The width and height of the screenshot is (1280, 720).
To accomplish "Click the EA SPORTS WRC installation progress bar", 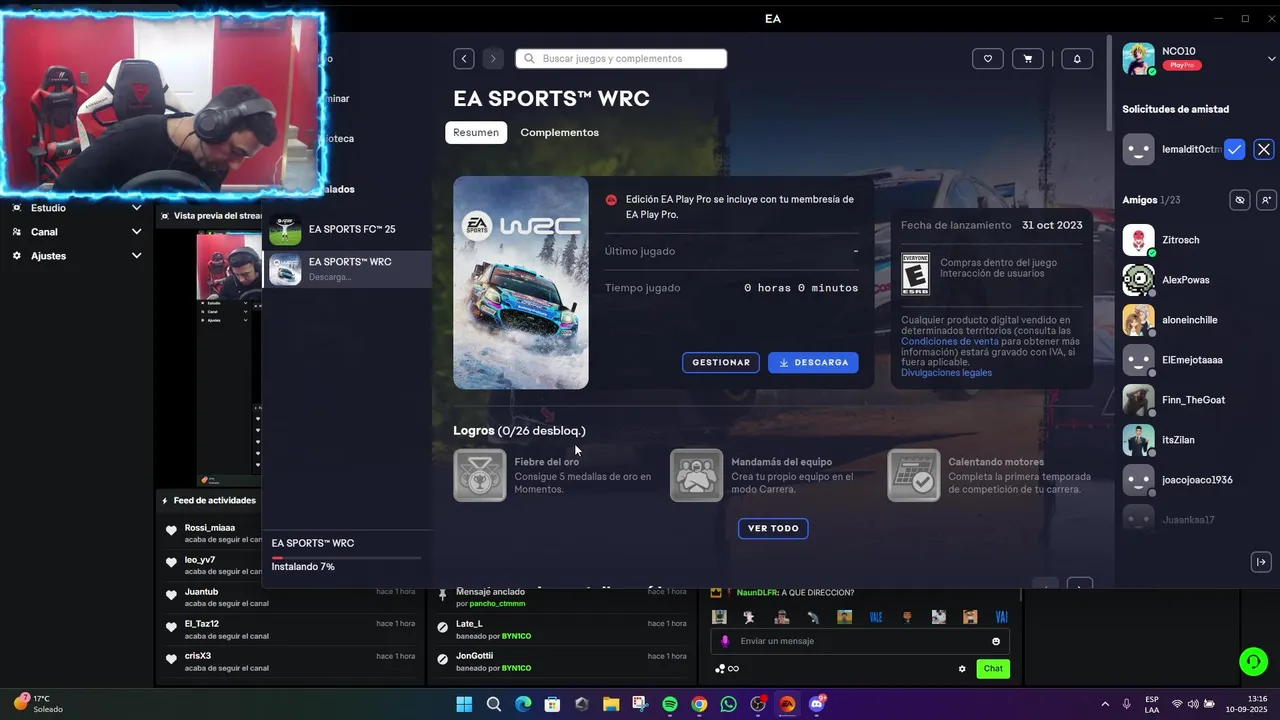I will [346, 558].
